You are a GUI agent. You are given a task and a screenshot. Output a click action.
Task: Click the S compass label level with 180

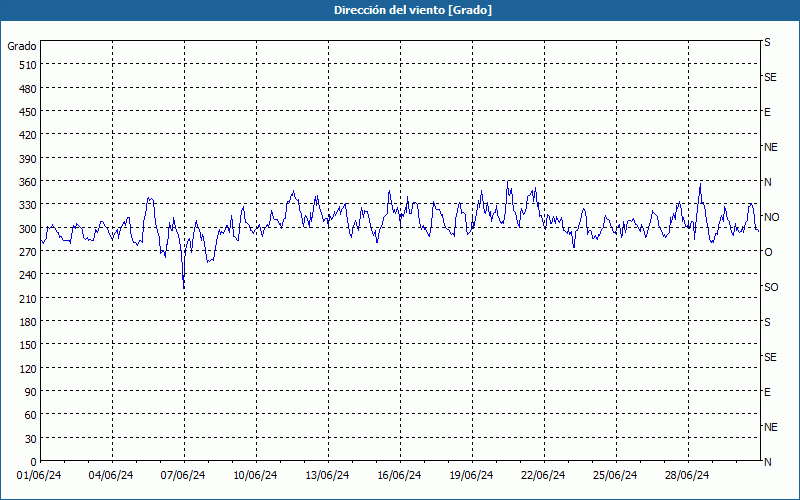click(x=767, y=322)
